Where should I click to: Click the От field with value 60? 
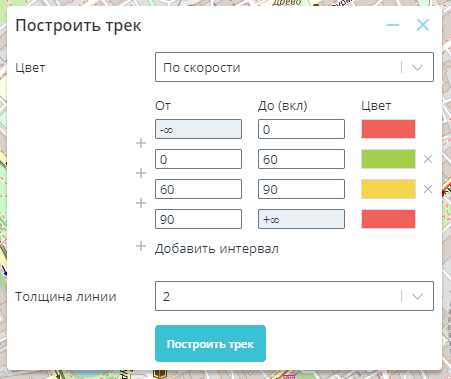tap(198, 189)
